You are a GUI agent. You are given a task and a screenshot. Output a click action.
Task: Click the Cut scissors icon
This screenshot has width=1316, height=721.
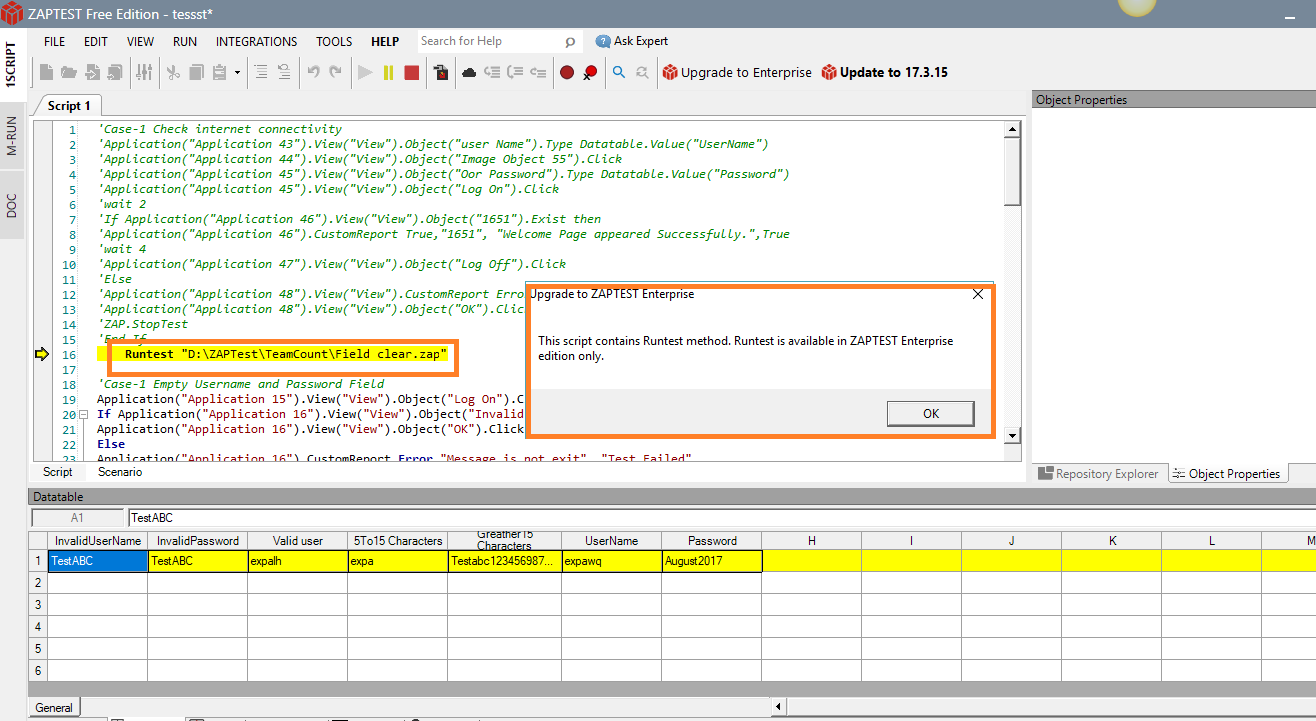(x=172, y=72)
